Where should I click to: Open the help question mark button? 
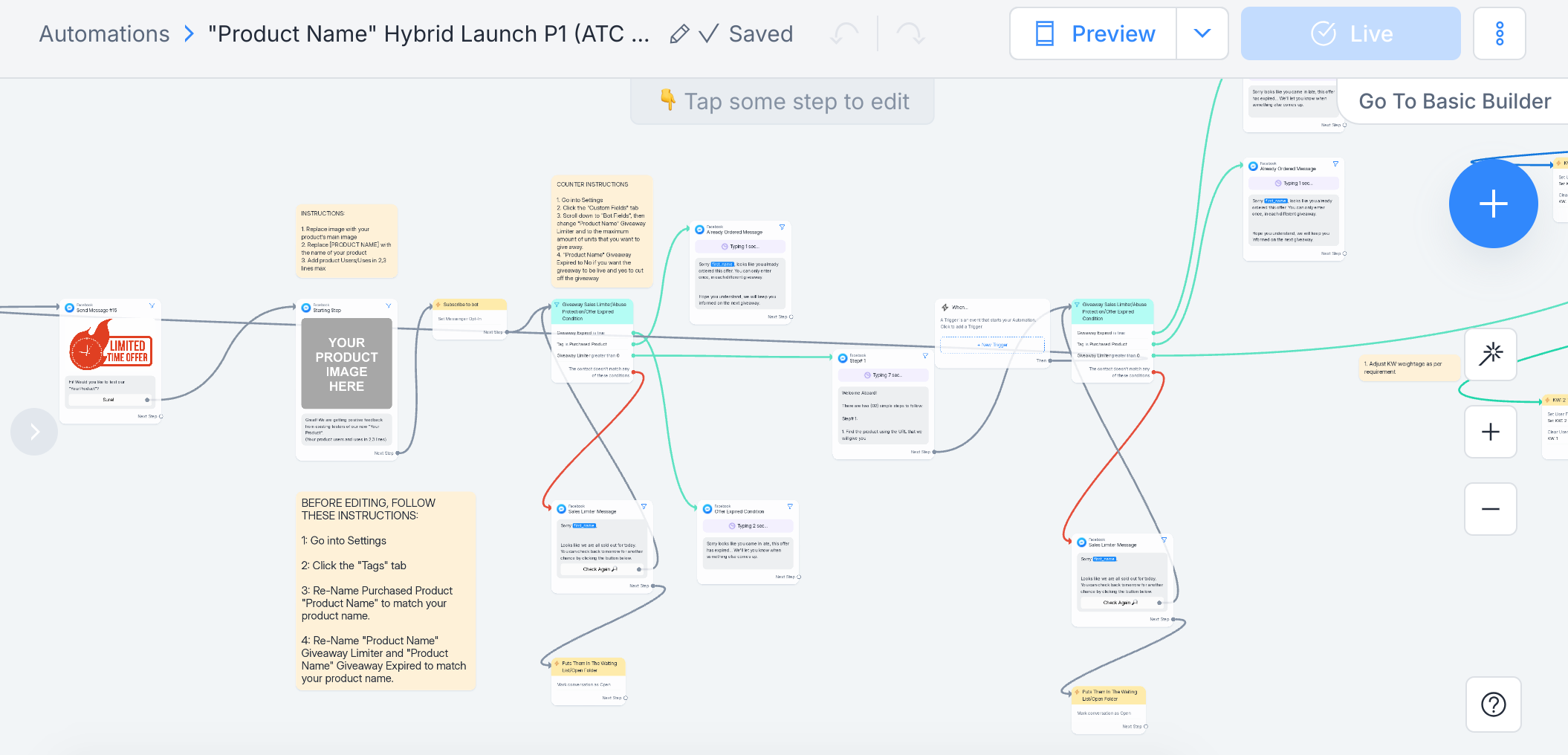(1493, 704)
